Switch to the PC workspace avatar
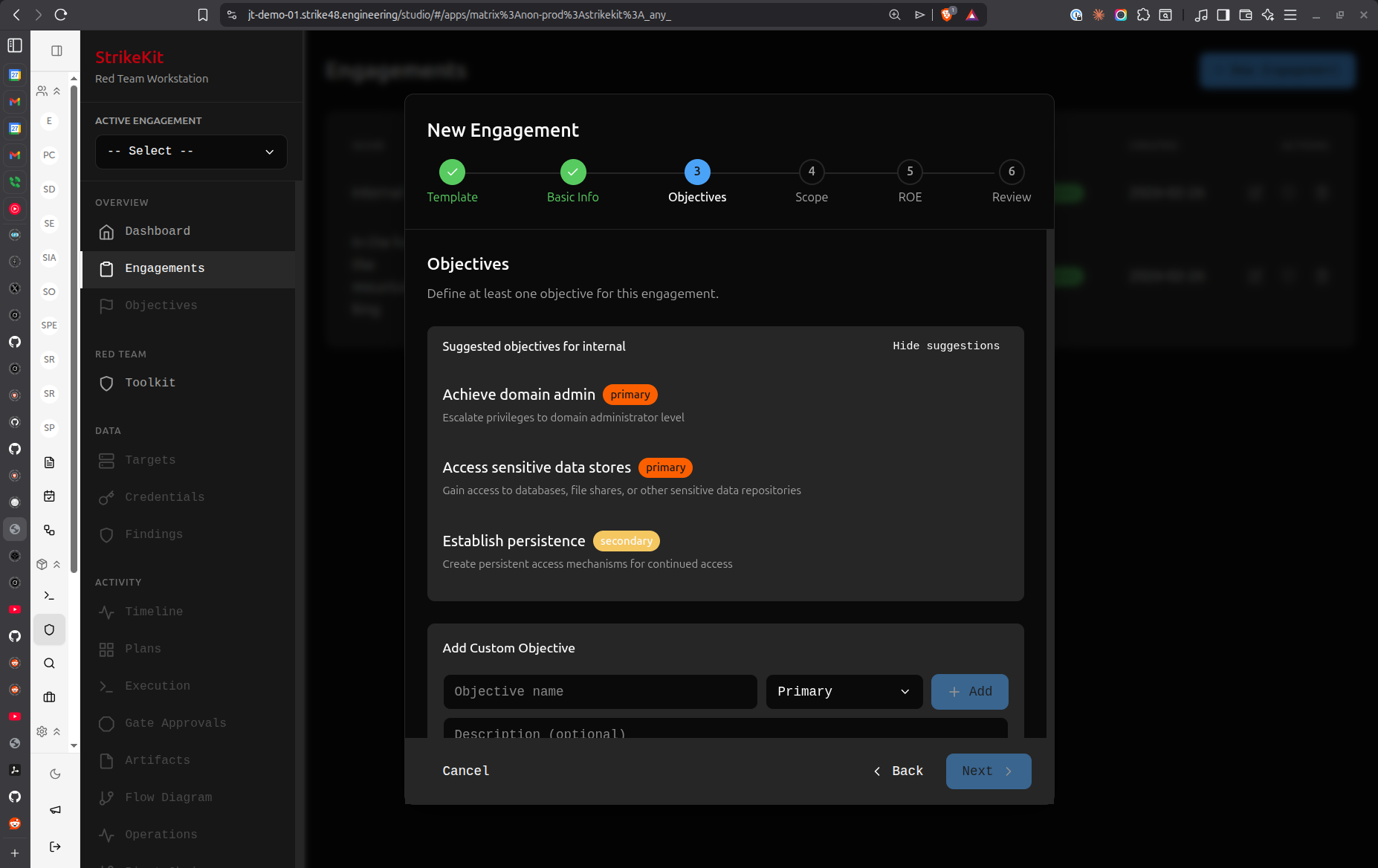 tap(49, 155)
